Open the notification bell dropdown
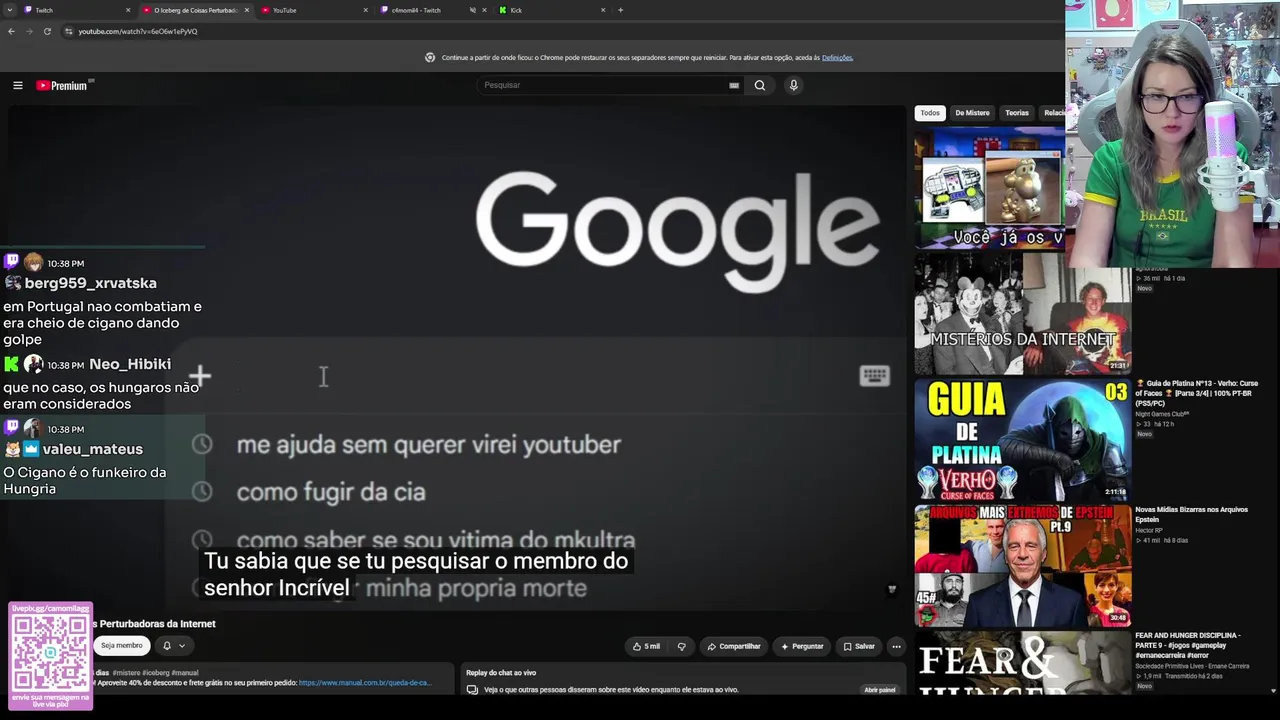Image resolution: width=1280 pixels, height=720 pixels. 173,646
